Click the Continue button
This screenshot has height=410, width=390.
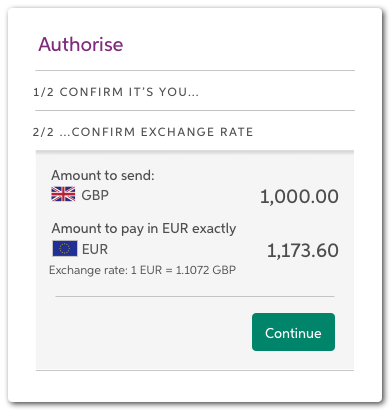[x=293, y=332]
